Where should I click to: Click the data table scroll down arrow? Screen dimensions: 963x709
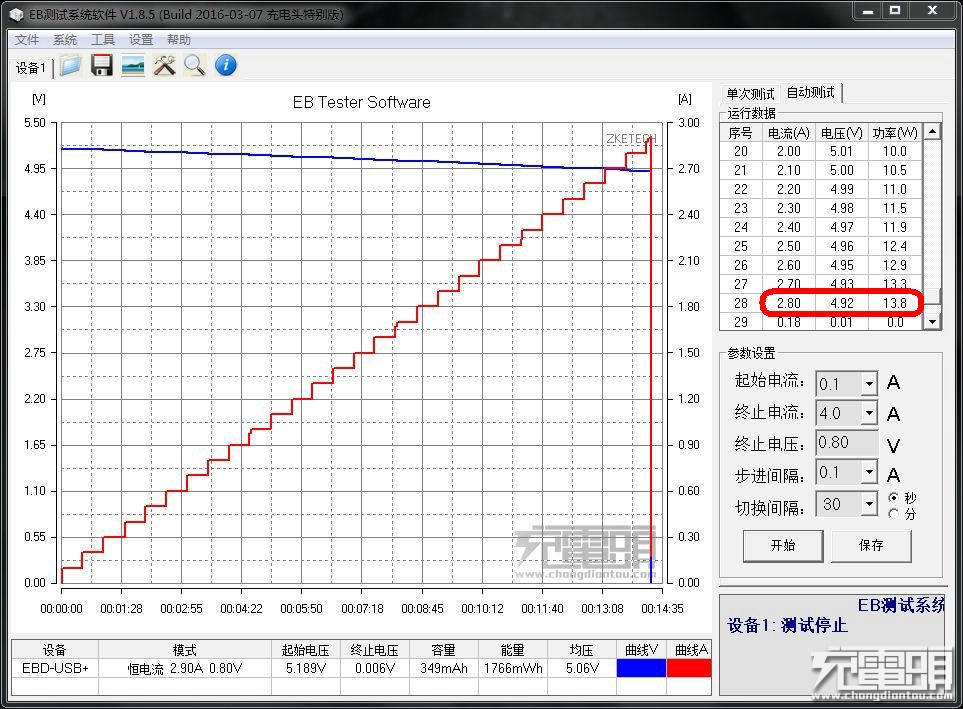(x=932, y=321)
